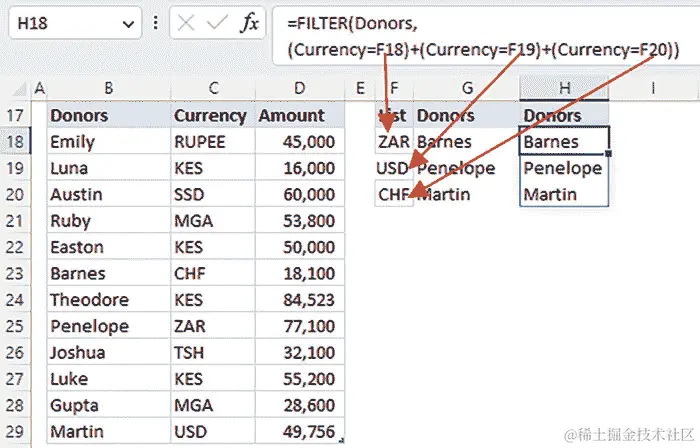Click cell containing 18,100
The height and width of the screenshot is (448, 700).
point(300,274)
